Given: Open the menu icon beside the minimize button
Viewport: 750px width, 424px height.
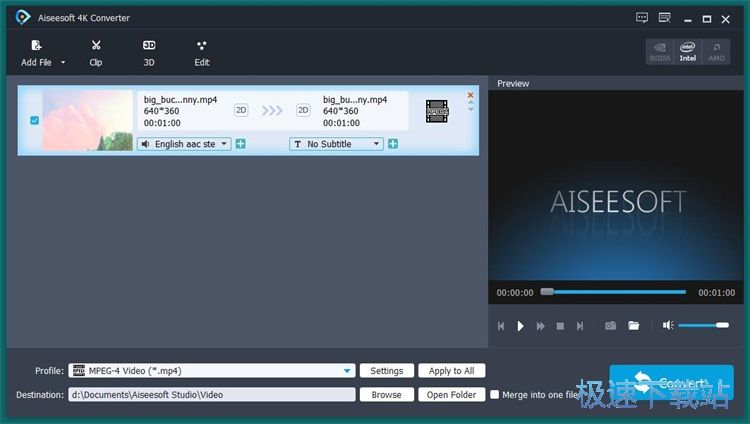Looking at the screenshot, I should point(665,18).
